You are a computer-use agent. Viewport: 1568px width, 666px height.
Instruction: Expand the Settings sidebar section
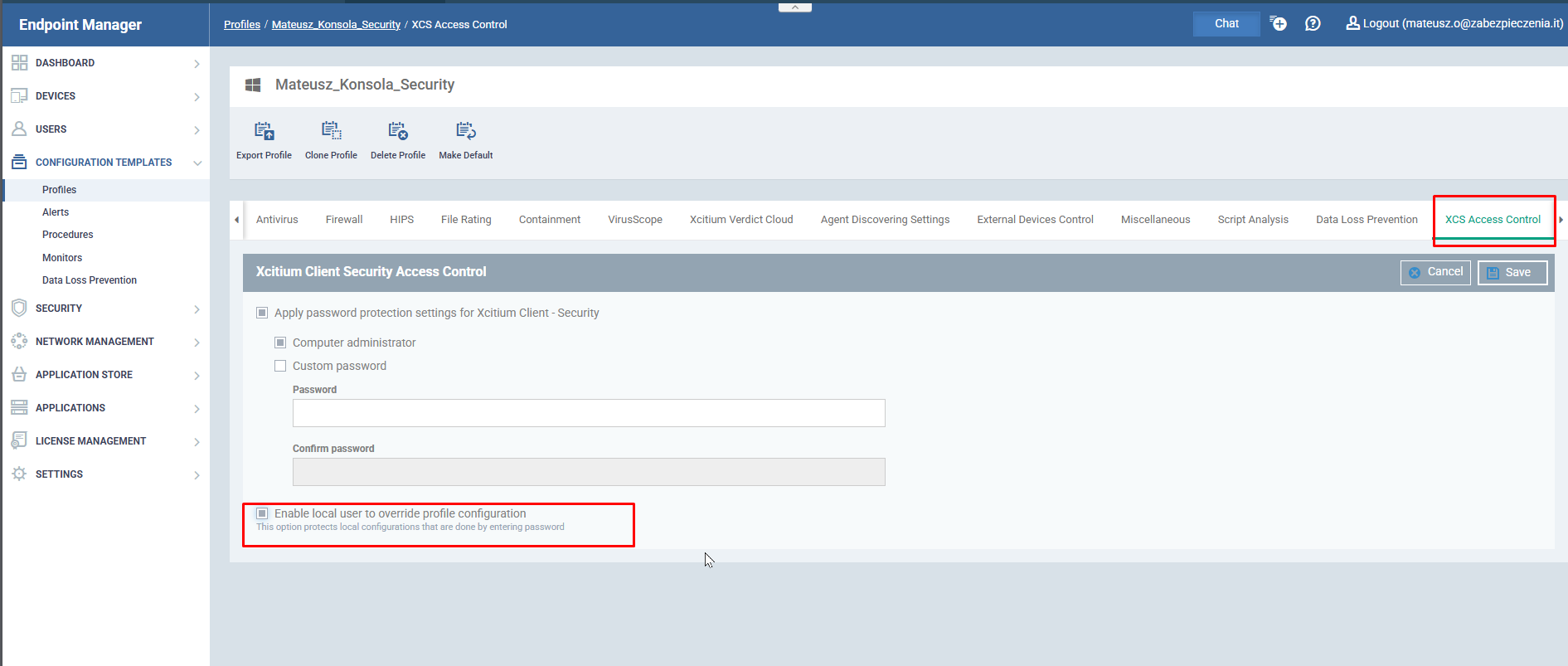click(x=197, y=474)
